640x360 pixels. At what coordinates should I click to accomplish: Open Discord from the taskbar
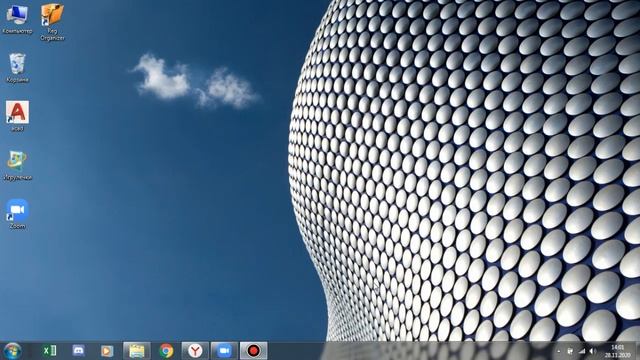tap(78, 351)
